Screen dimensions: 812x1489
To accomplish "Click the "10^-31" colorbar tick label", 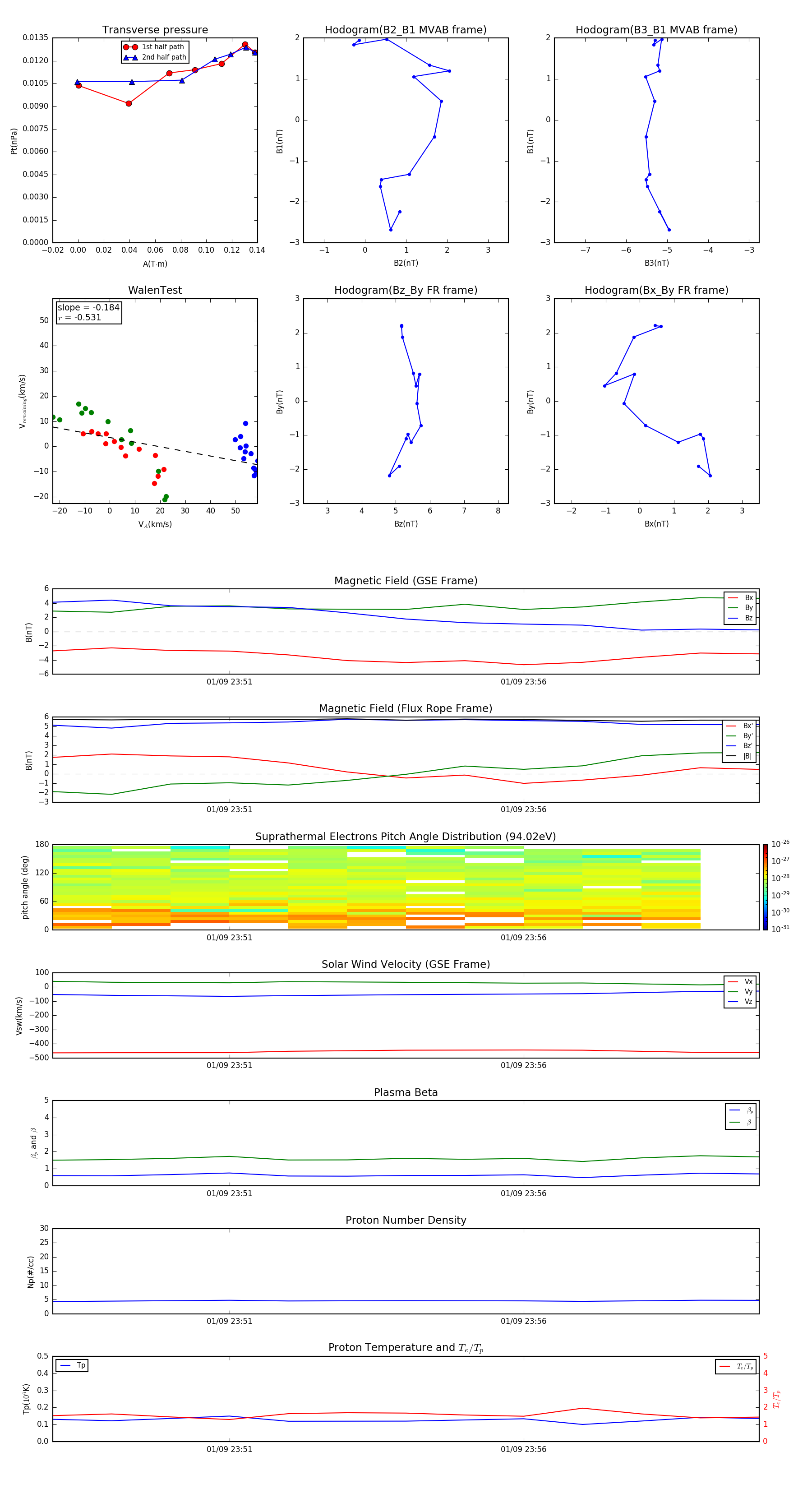I will 780,929.
